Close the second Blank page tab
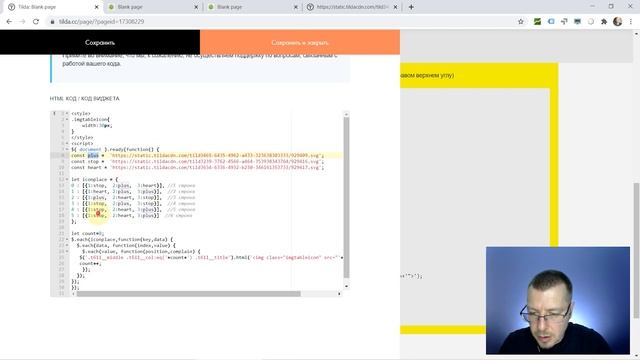Viewport: 640px width, 360px height. coord(196,7)
